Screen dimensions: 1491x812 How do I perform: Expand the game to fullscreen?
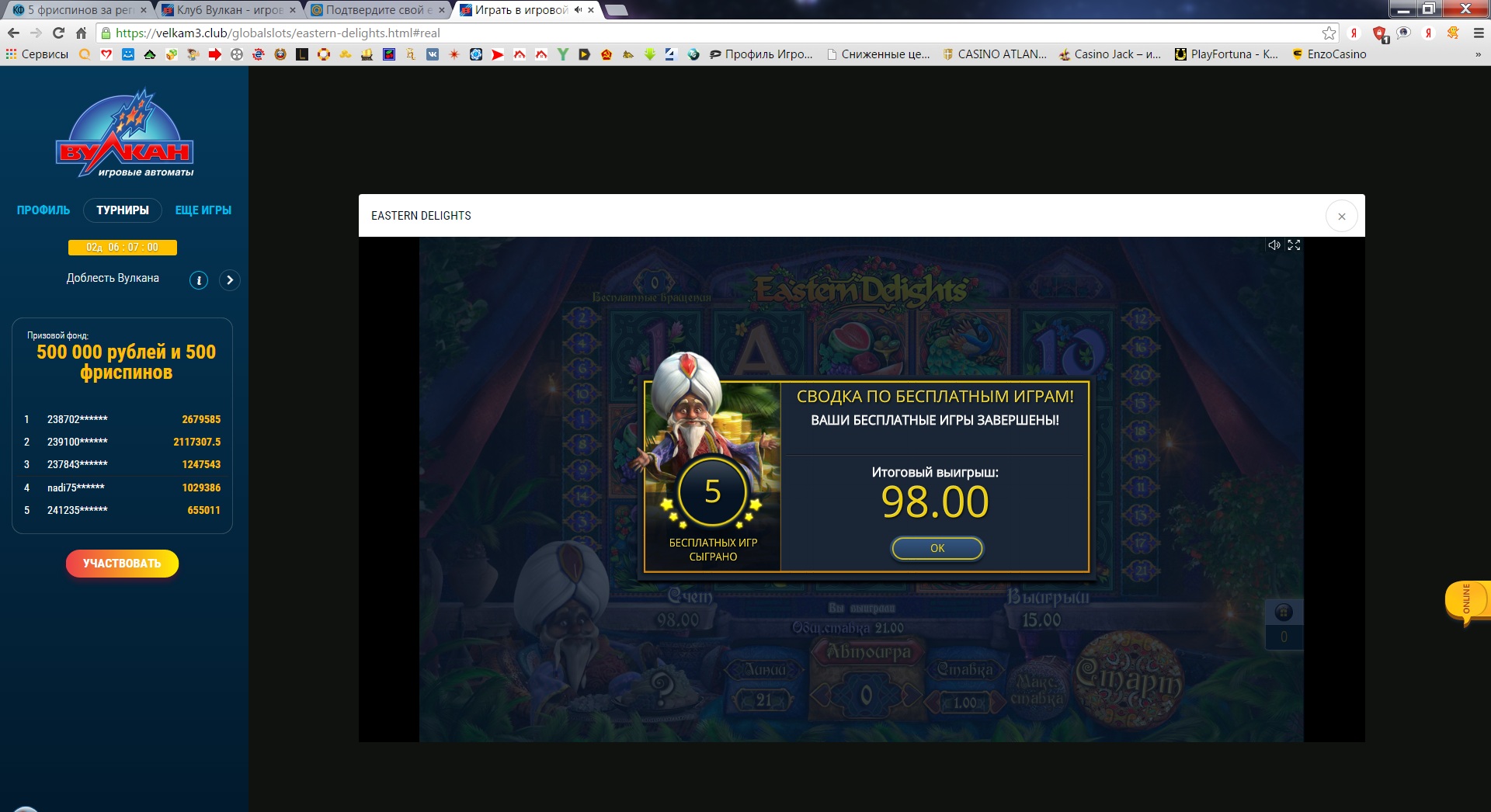(1294, 245)
